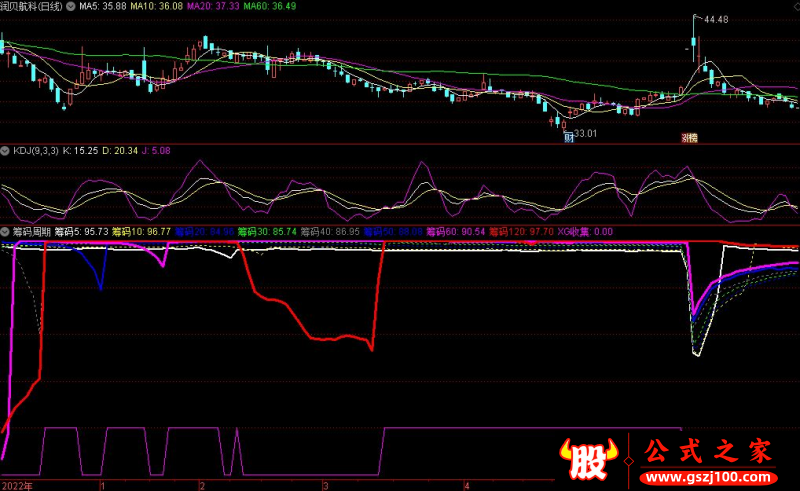Toggle the MA5: 35.88 line label

point(105,6)
